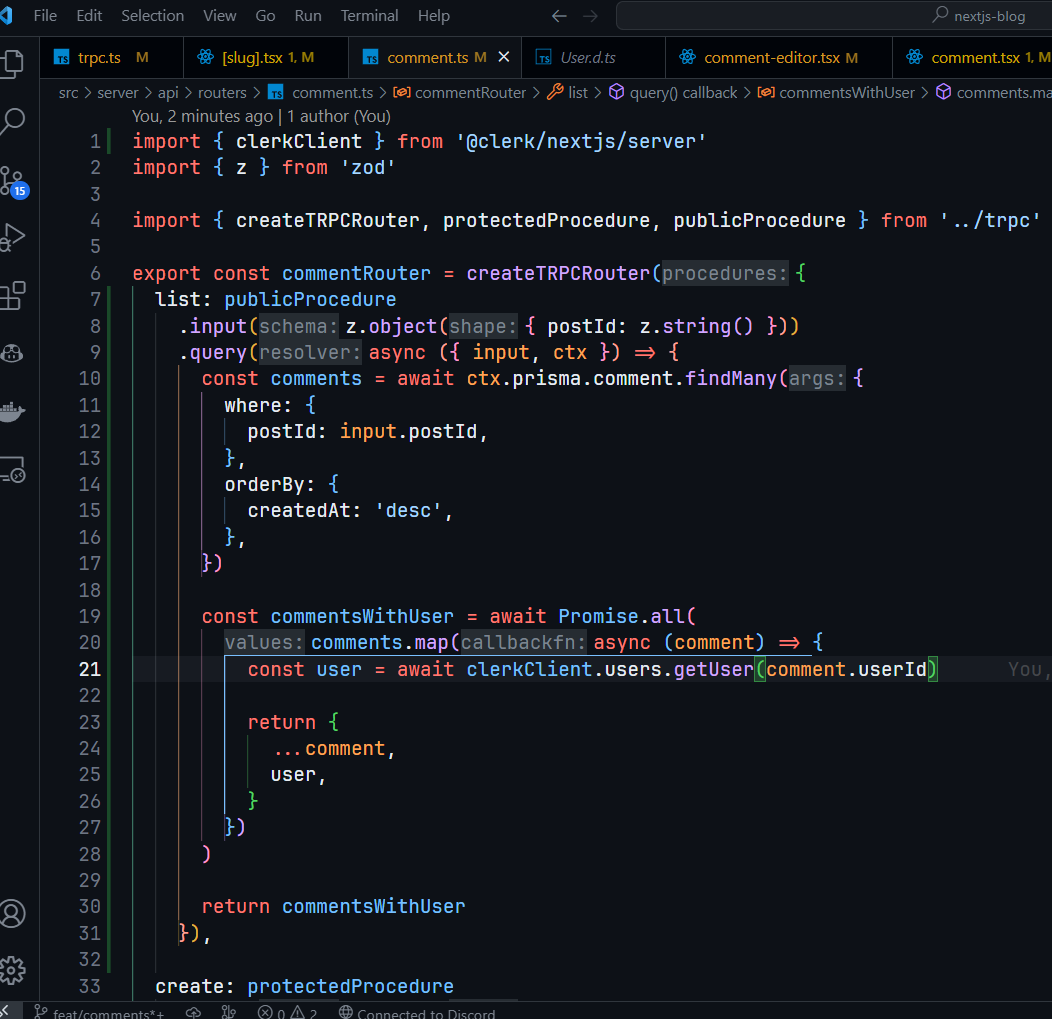
Task: Open Source Control with 15 pending changes
Action: point(14,181)
